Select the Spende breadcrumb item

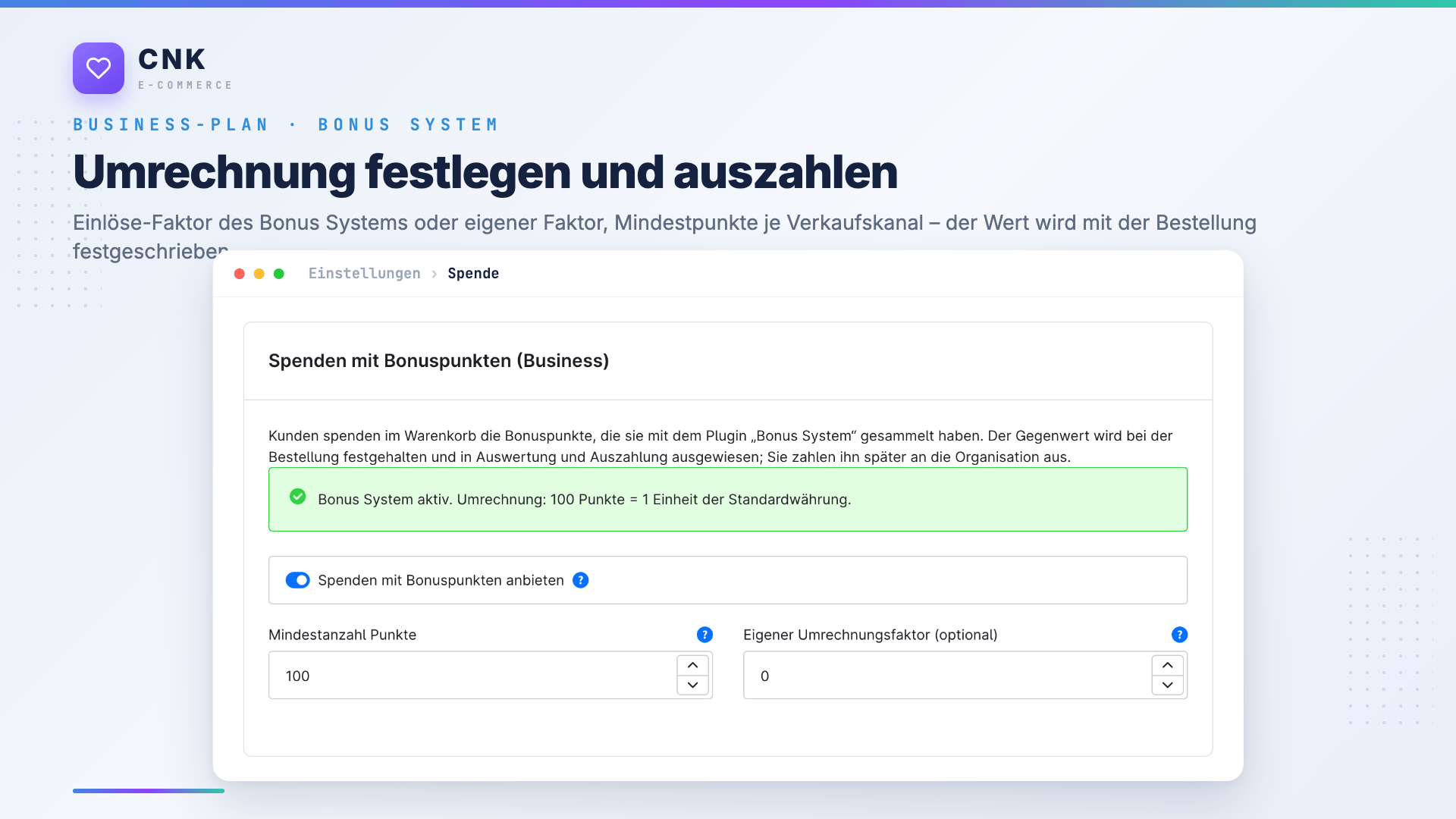pyautogui.click(x=473, y=273)
